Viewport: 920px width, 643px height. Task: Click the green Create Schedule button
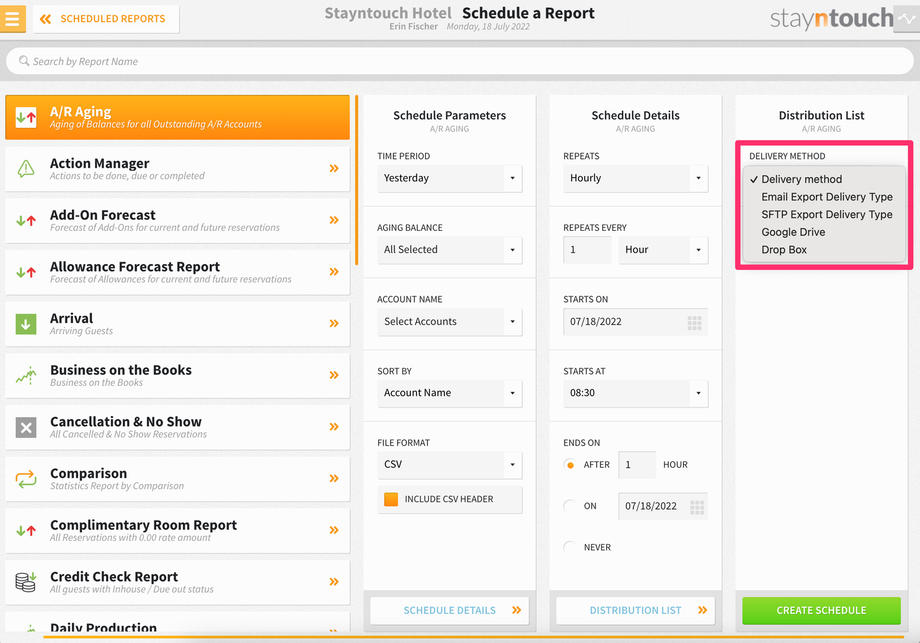pyautogui.click(x=821, y=610)
